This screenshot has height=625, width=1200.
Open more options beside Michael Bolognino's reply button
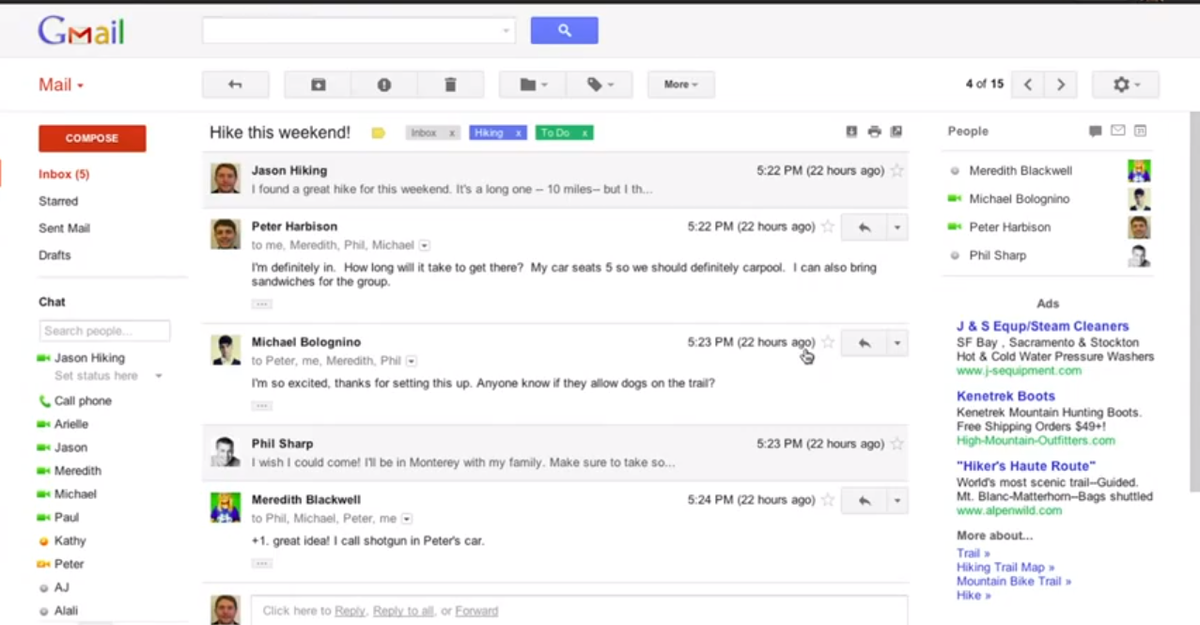click(x=897, y=343)
